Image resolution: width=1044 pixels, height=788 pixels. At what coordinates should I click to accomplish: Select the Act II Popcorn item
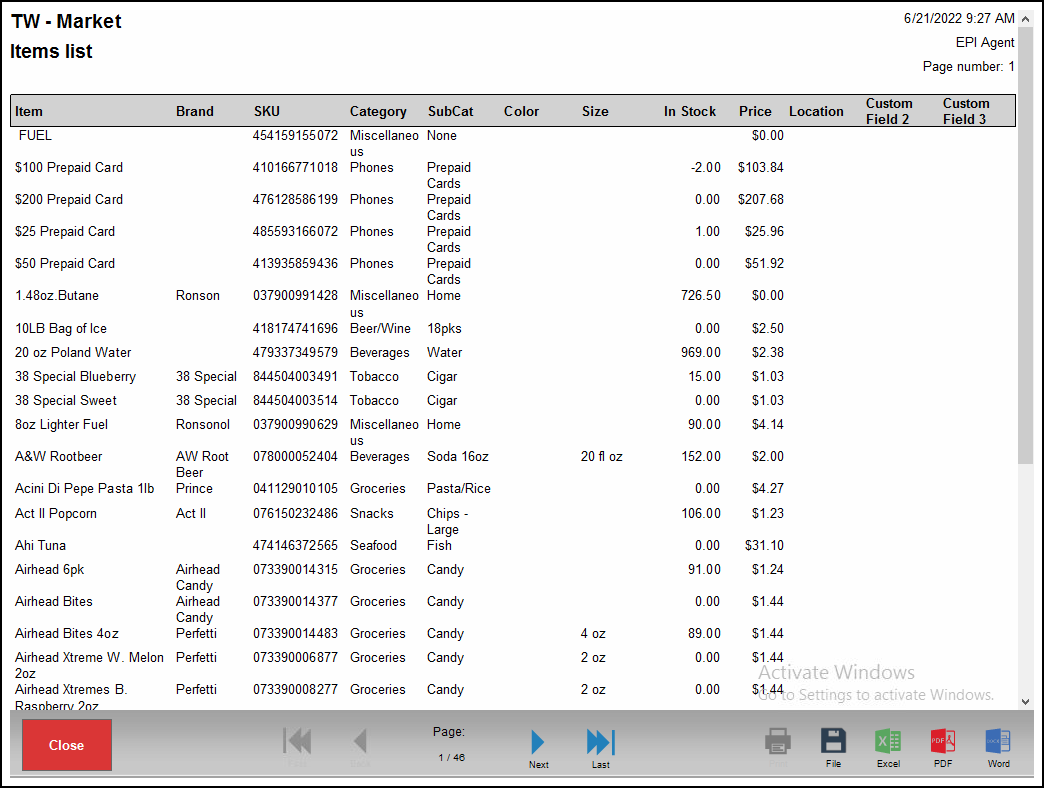click(x=56, y=514)
